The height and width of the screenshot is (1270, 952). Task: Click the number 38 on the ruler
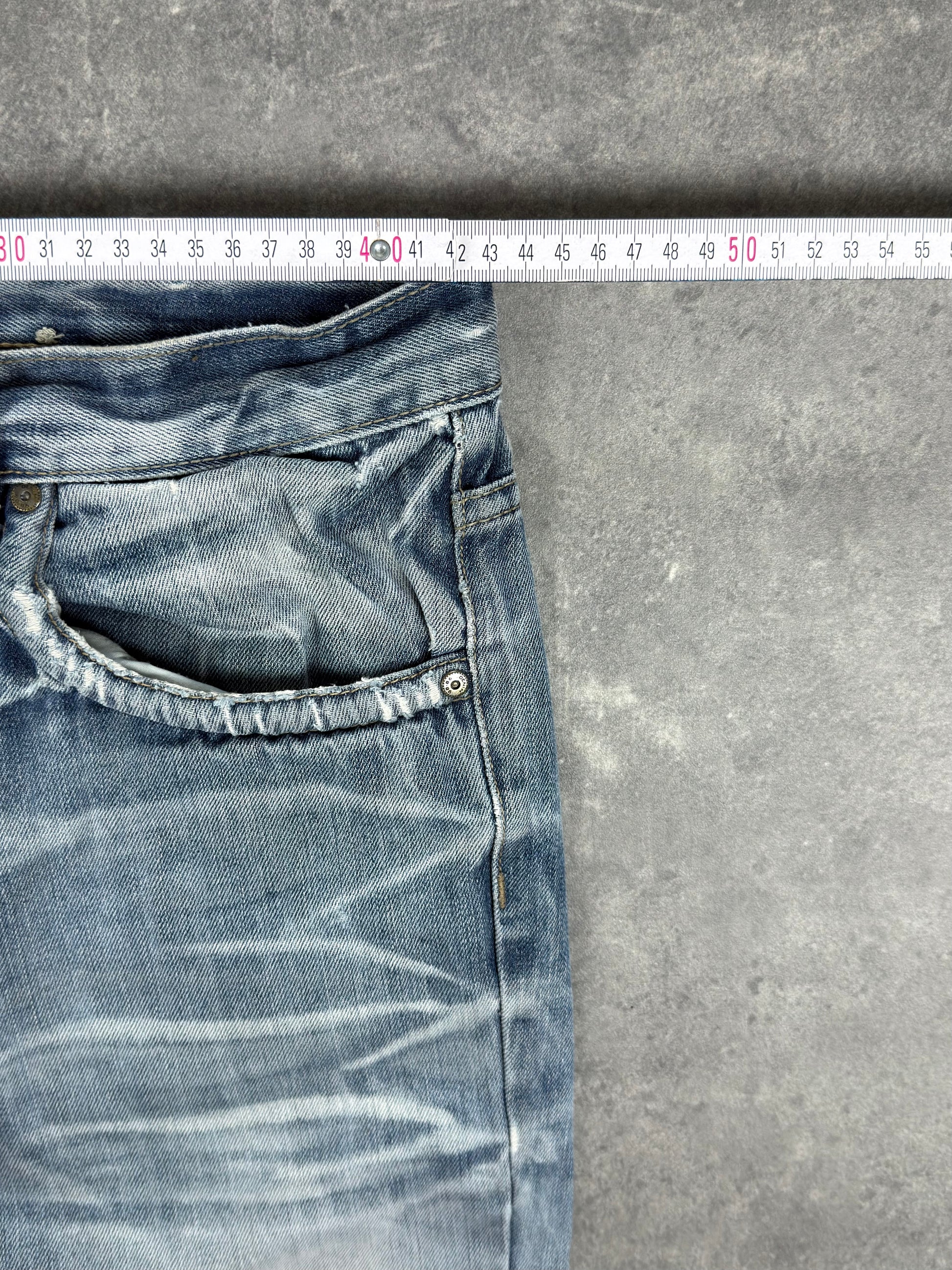[x=306, y=249]
